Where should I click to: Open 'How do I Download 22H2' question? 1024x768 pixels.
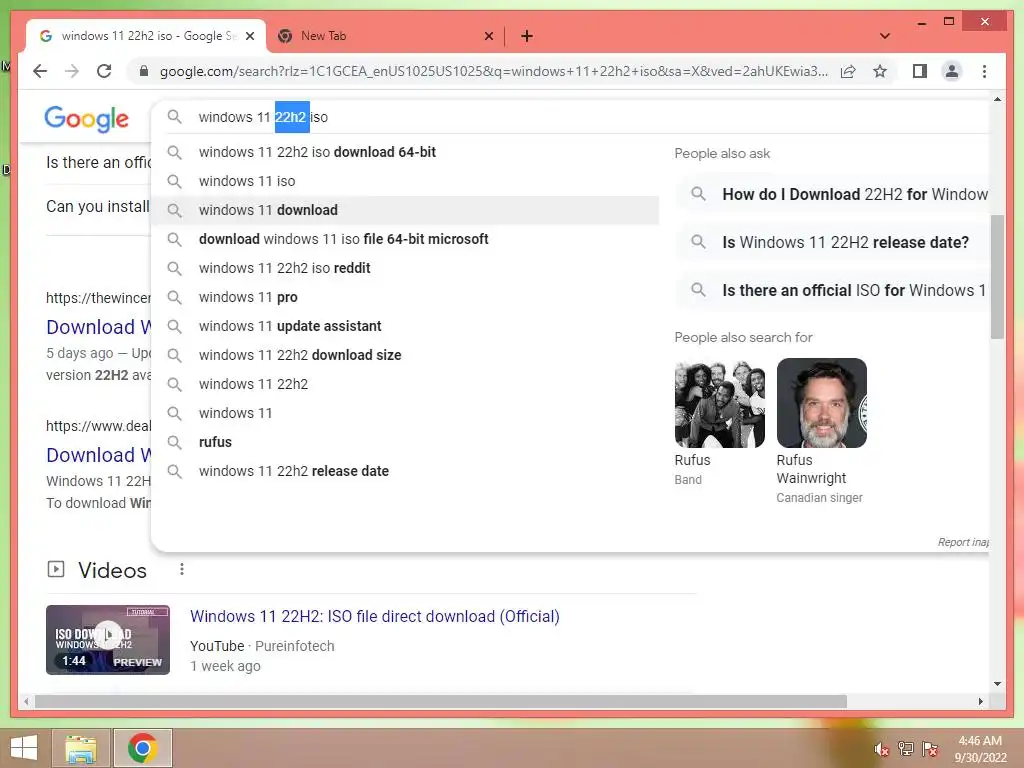tap(833, 195)
